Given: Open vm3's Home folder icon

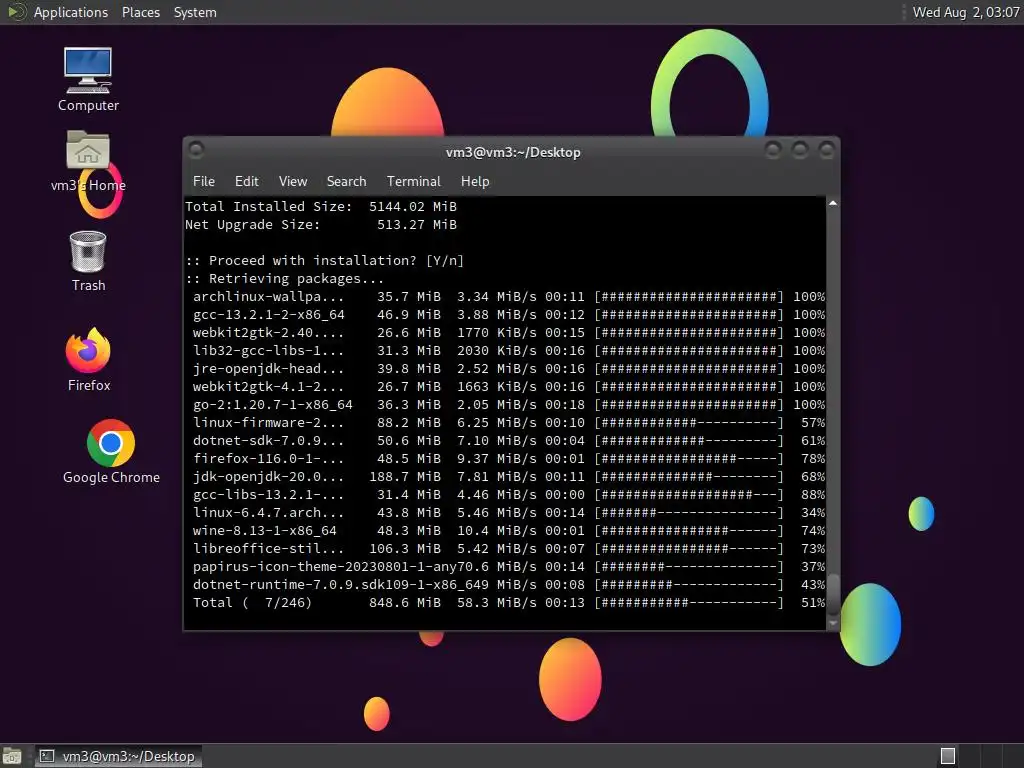Looking at the screenshot, I should pyautogui.click(x=88, y=161).
